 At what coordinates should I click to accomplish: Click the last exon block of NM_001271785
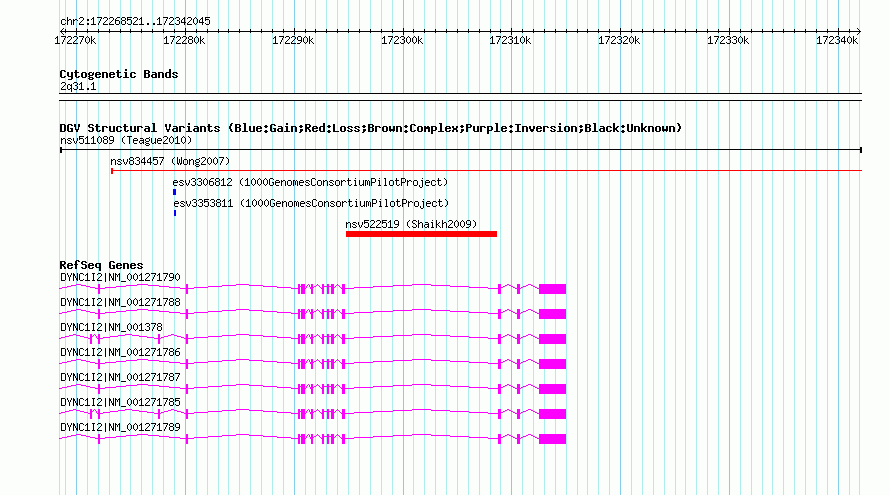pyautogui.click(x=552, y=414)
